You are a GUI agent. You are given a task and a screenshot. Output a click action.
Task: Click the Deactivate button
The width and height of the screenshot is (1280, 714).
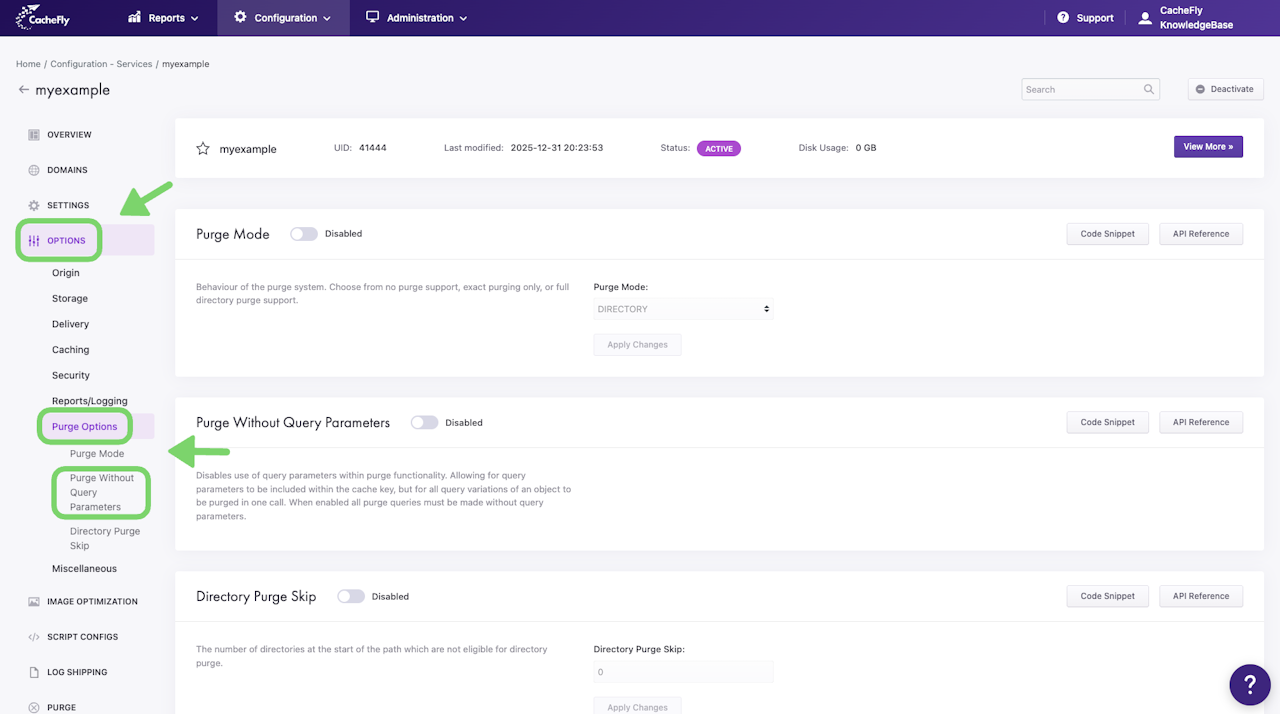click(1224, 89)
